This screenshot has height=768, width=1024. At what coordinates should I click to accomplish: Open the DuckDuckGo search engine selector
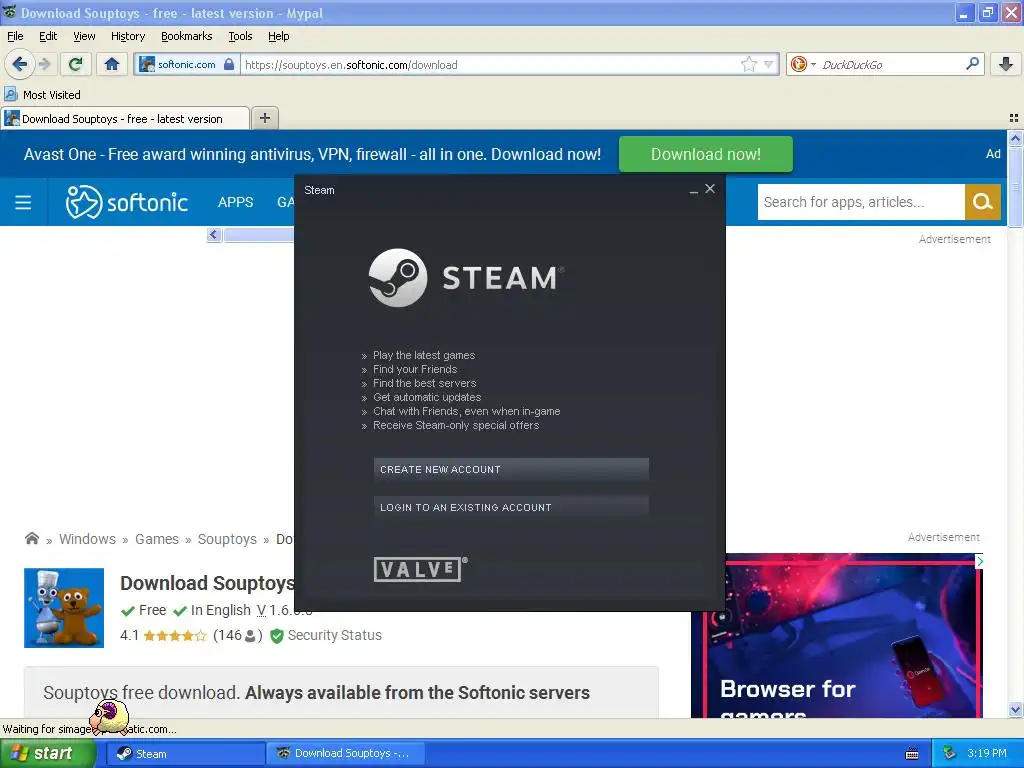pyautogui.click(x=803, y=64)
